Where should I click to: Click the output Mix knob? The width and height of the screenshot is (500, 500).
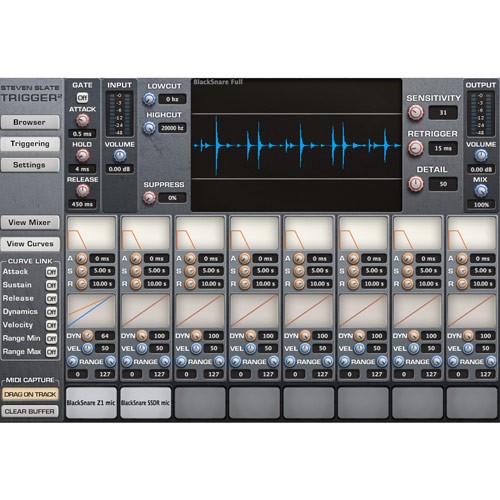click(x=481, y=190)
